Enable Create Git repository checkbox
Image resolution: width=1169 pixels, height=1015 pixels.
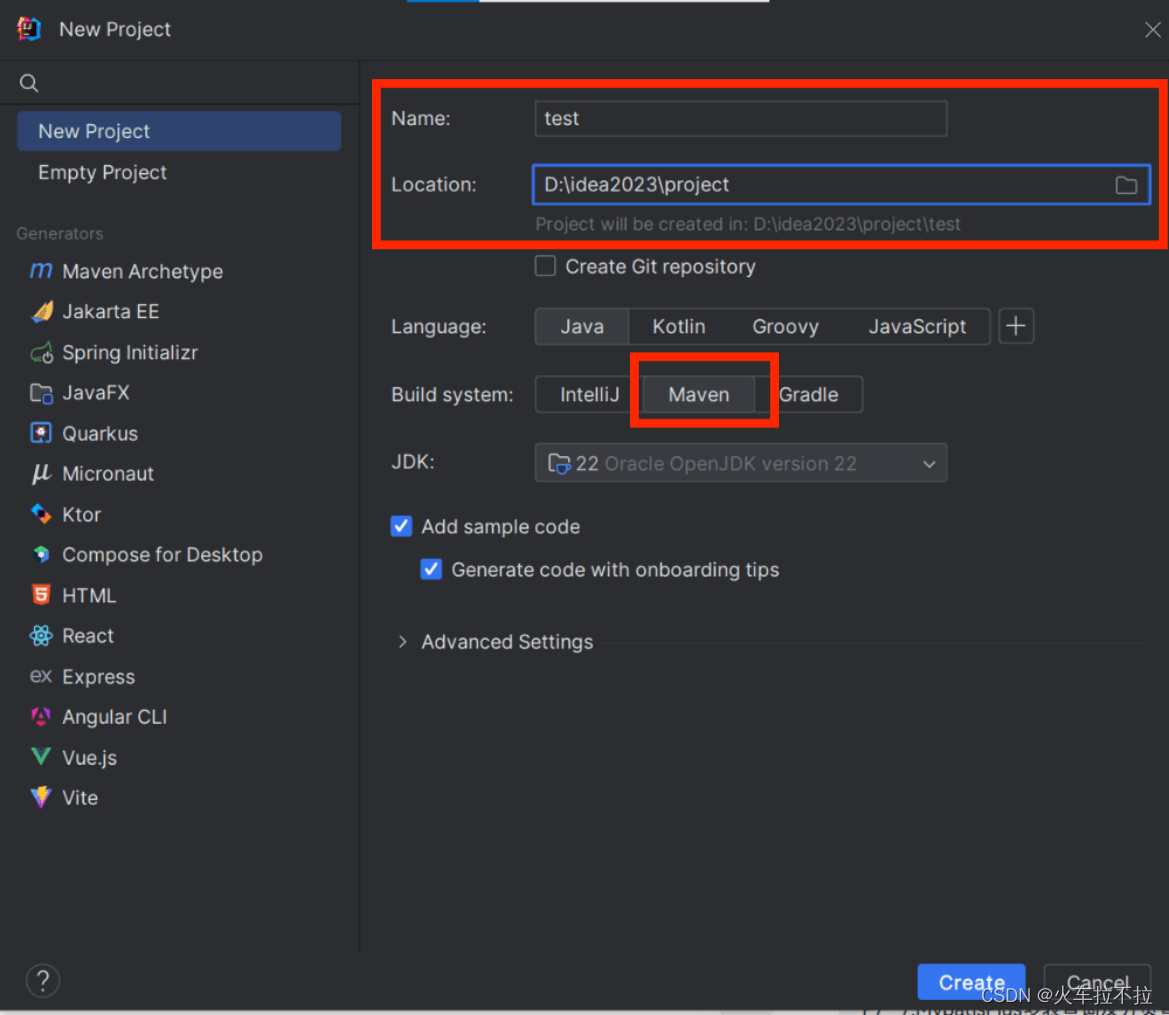(x=545, y=266)
